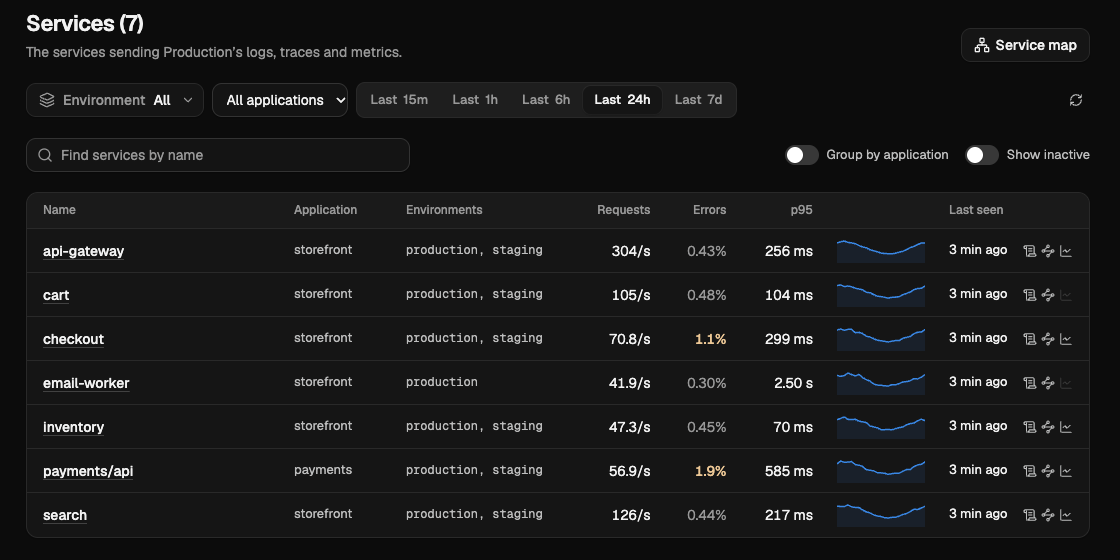The image size is (1120, 560).
Task: Toggle Show inactive switch
Action: pyautogui.click(x=982, y=155)
